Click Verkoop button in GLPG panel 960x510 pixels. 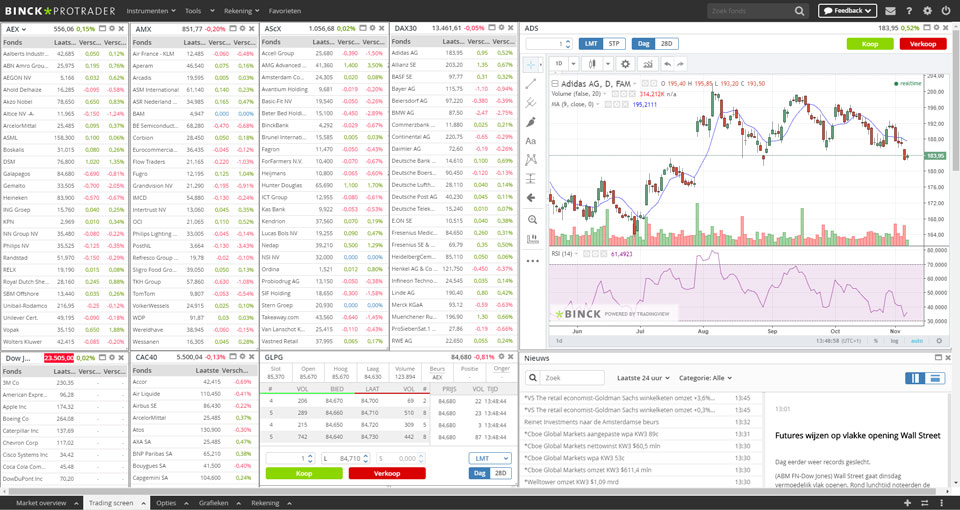click(x=387, y=473)
